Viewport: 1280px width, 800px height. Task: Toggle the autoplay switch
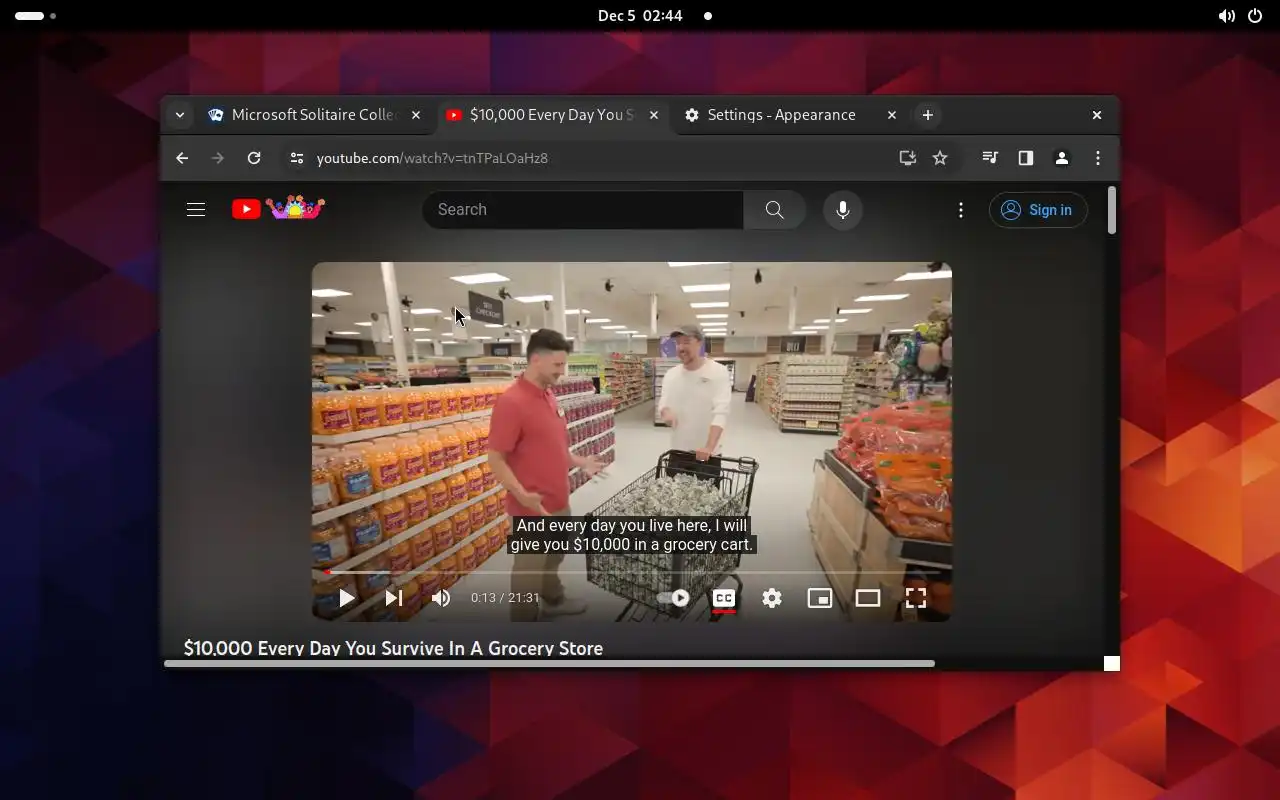click(x=673, y=598)
